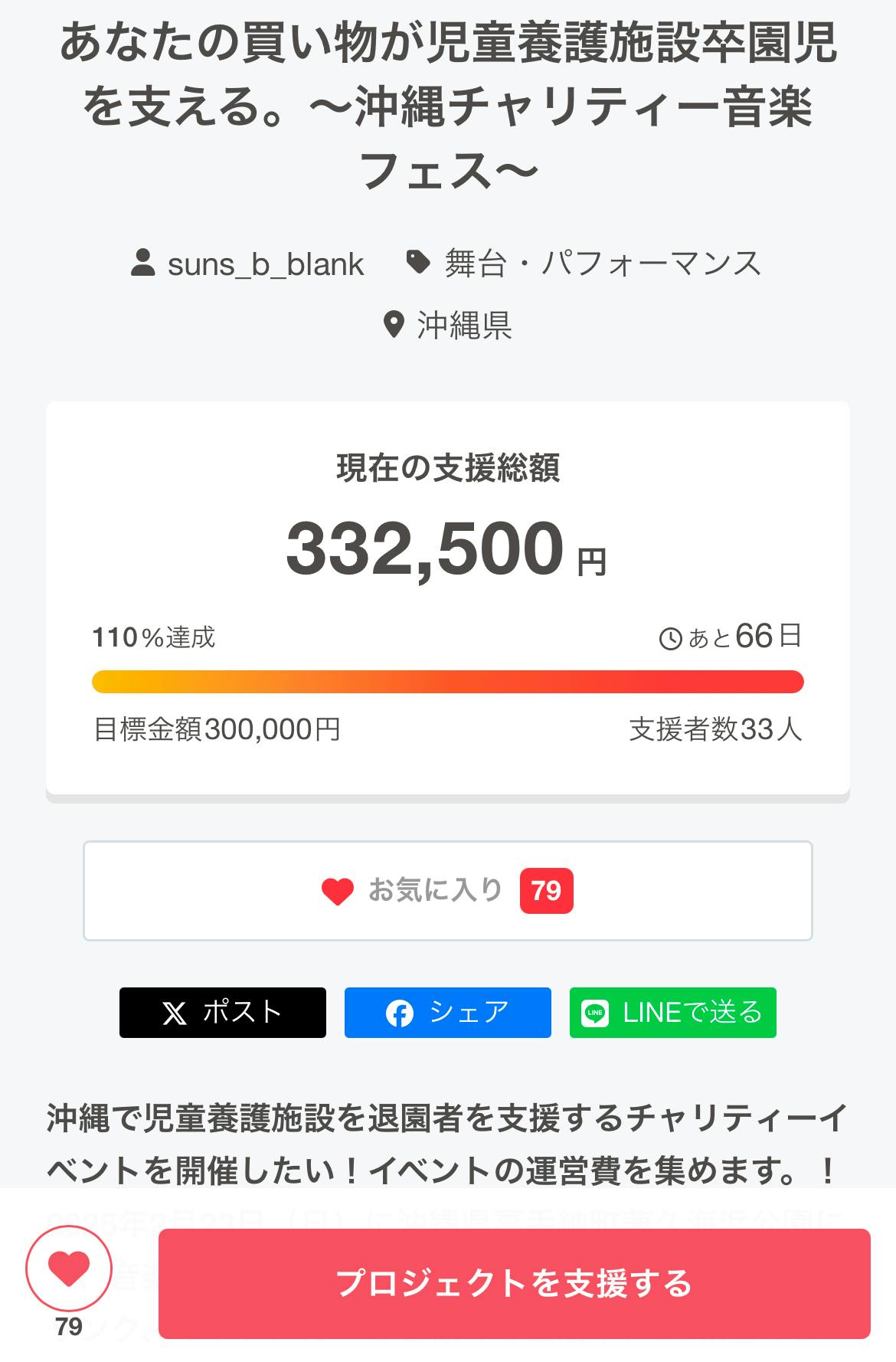Click the orange-red funding progress bar
This screenshot has height=1362, width=896.
[447, 682]
